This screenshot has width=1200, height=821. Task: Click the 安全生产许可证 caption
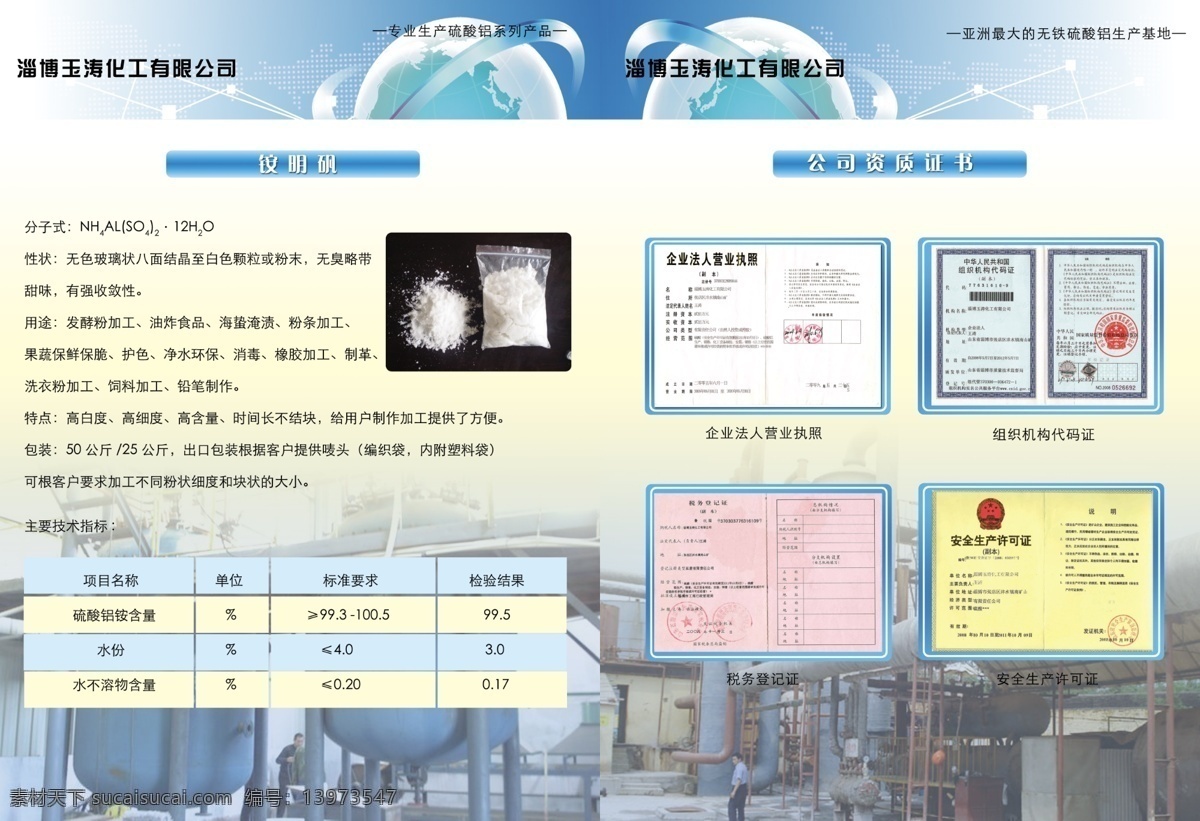click(1047, 679)
